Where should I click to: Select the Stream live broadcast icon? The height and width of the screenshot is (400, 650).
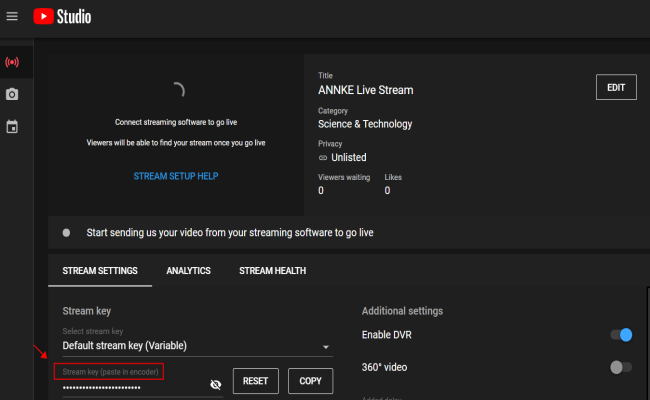click(x=12, y=62)
